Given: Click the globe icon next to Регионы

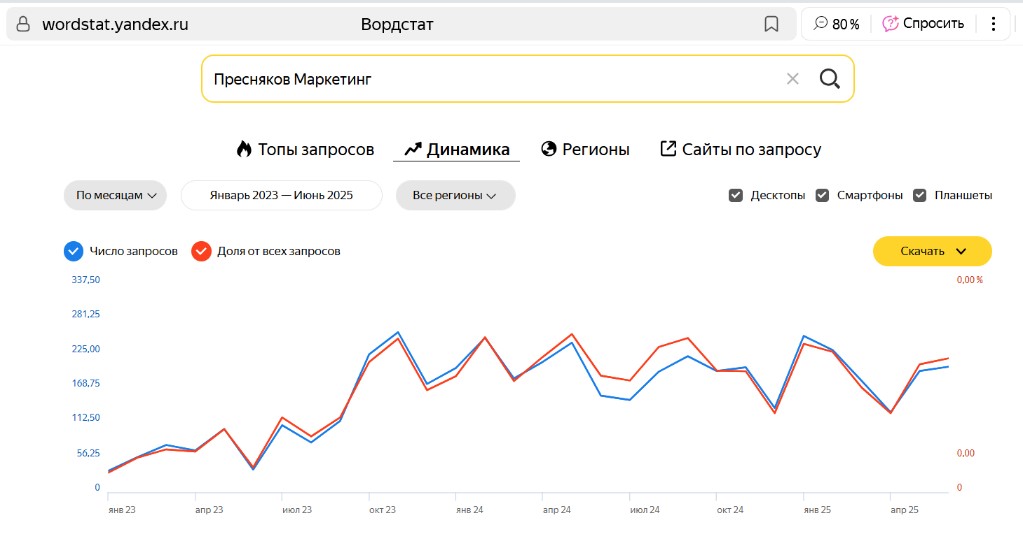Looking at the screenshot, I should pos(548,149).
